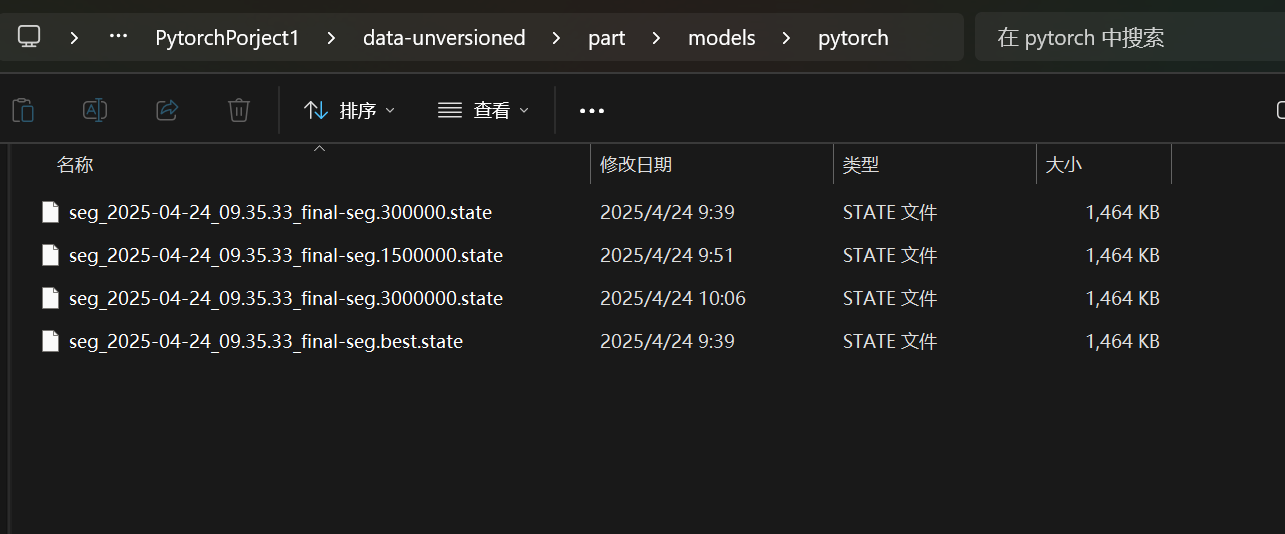
Task: Show hidden breadcrumb path via ellipsis
Action: point(118,38)
